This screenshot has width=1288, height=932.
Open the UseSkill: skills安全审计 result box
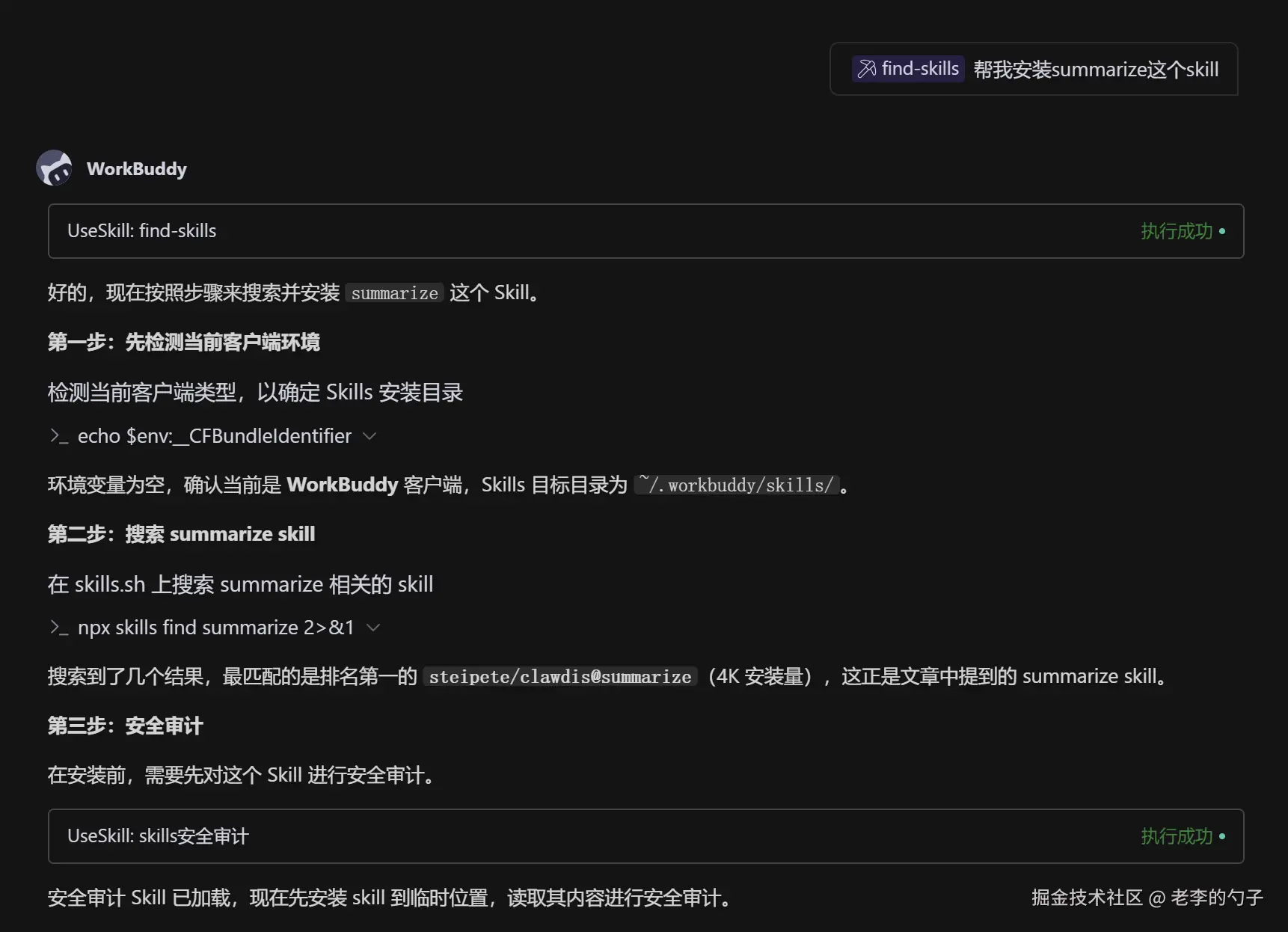[645, 836]
